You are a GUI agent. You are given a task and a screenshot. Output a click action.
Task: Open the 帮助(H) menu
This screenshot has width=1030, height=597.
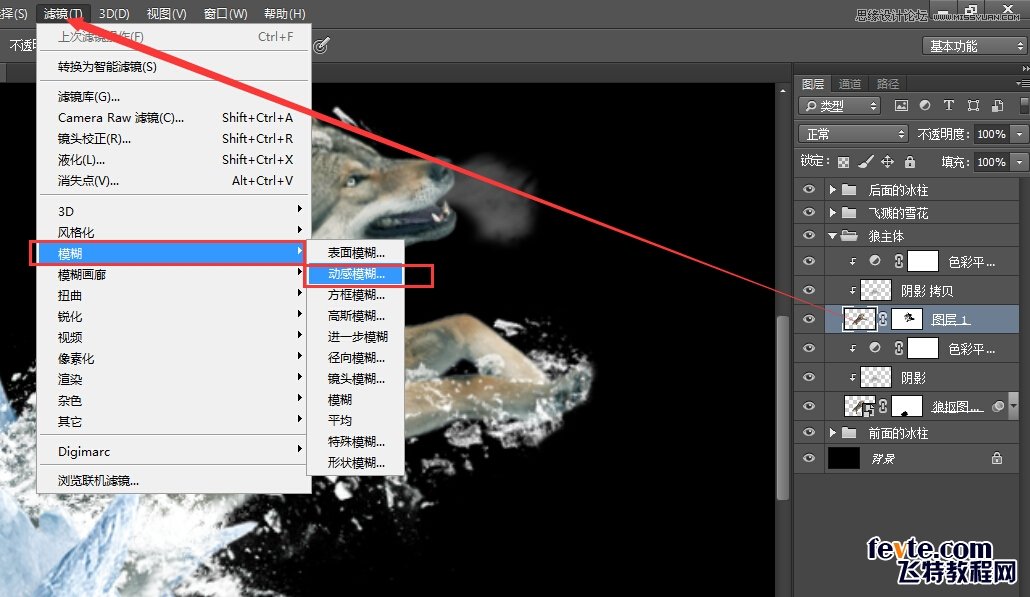[x=284, y=13]
